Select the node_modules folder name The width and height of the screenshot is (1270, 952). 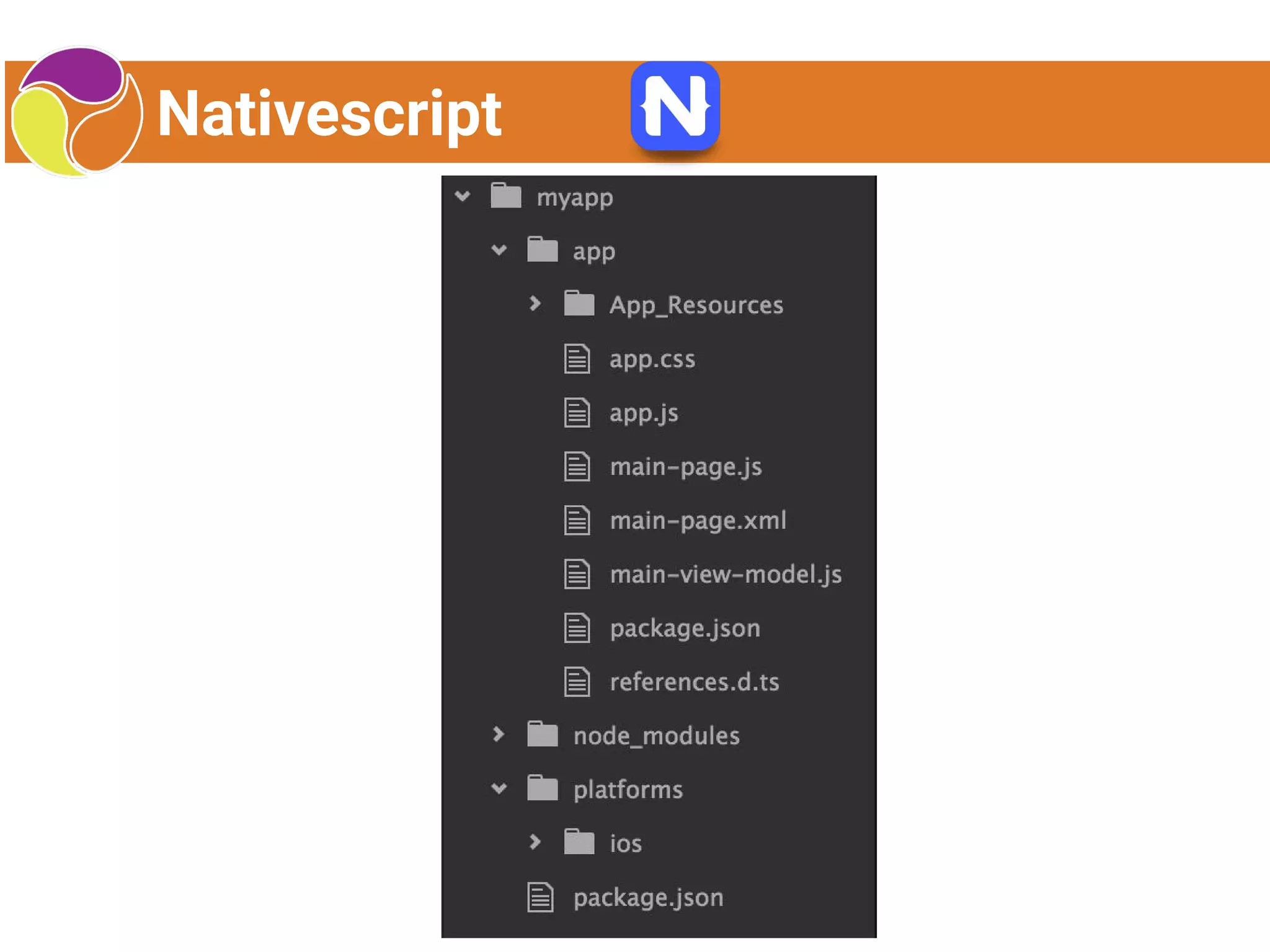coord(657,736)
